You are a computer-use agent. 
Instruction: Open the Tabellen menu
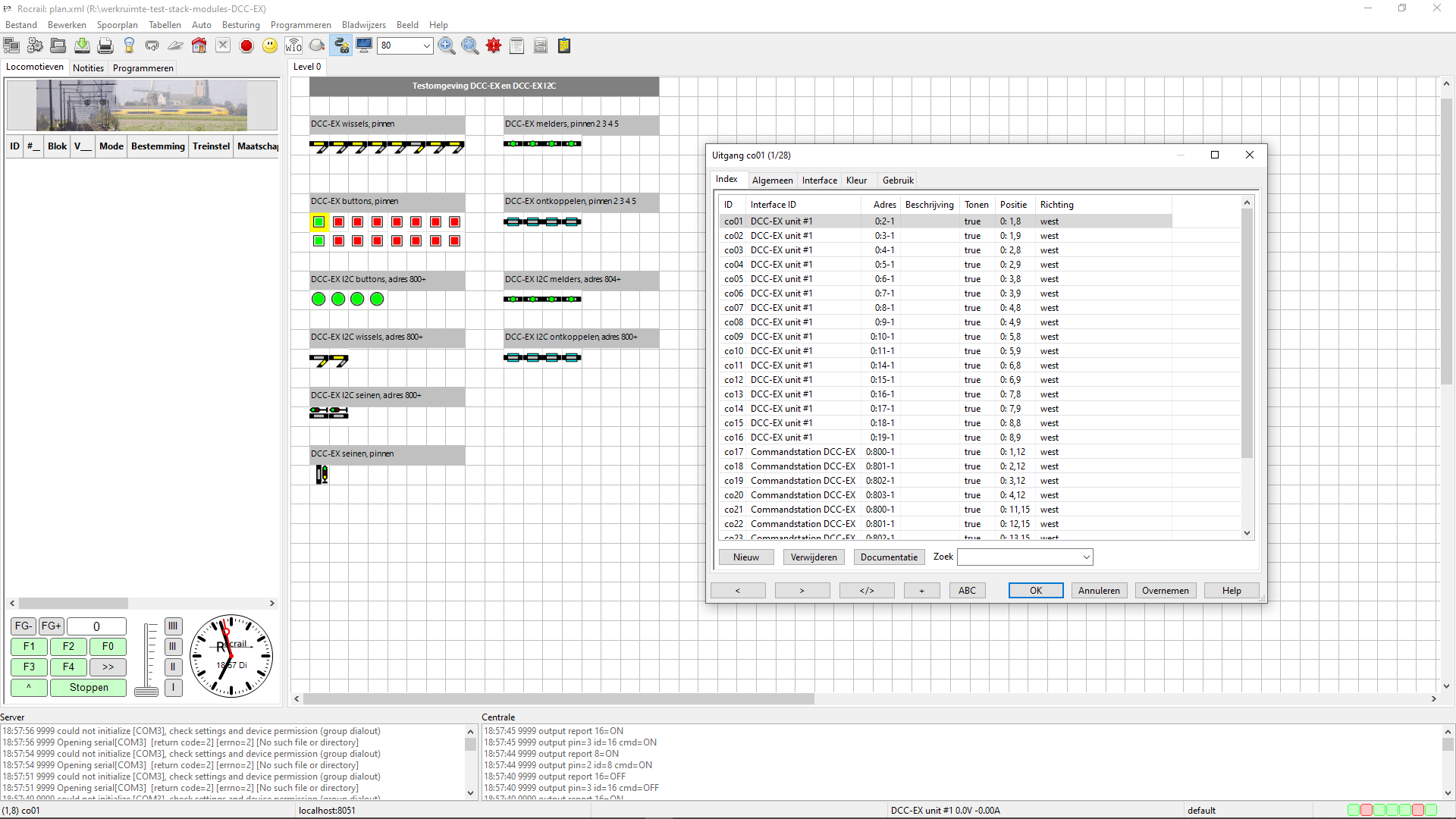(165, 25)
